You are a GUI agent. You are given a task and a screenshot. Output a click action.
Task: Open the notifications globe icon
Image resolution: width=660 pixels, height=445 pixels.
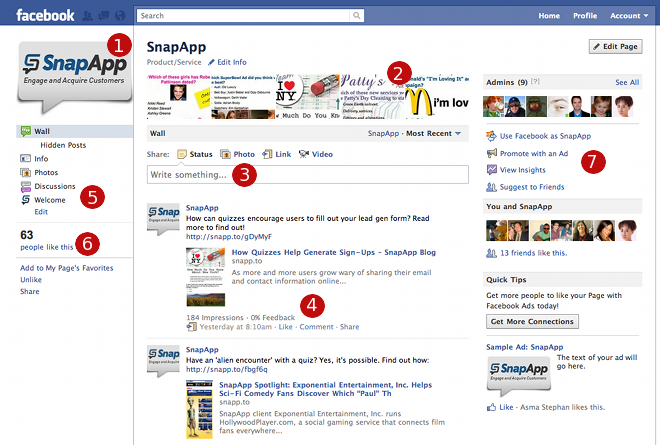point(120,16)
